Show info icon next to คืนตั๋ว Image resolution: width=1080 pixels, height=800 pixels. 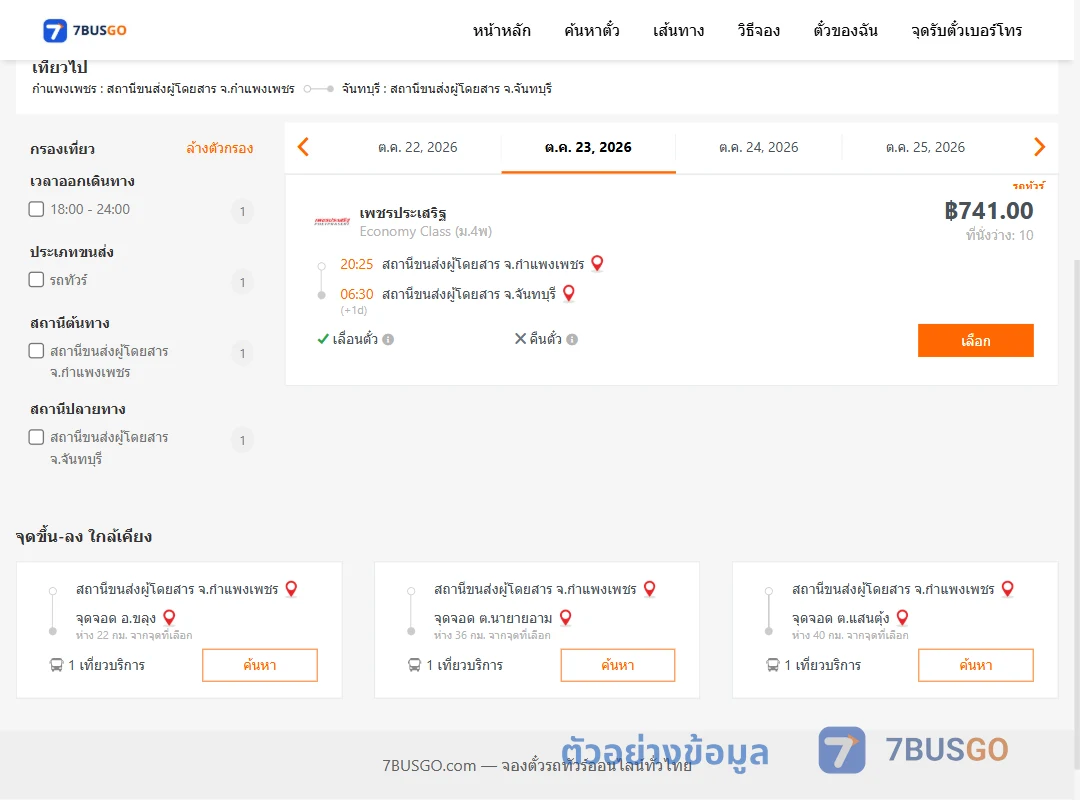[x=572, y=339]
